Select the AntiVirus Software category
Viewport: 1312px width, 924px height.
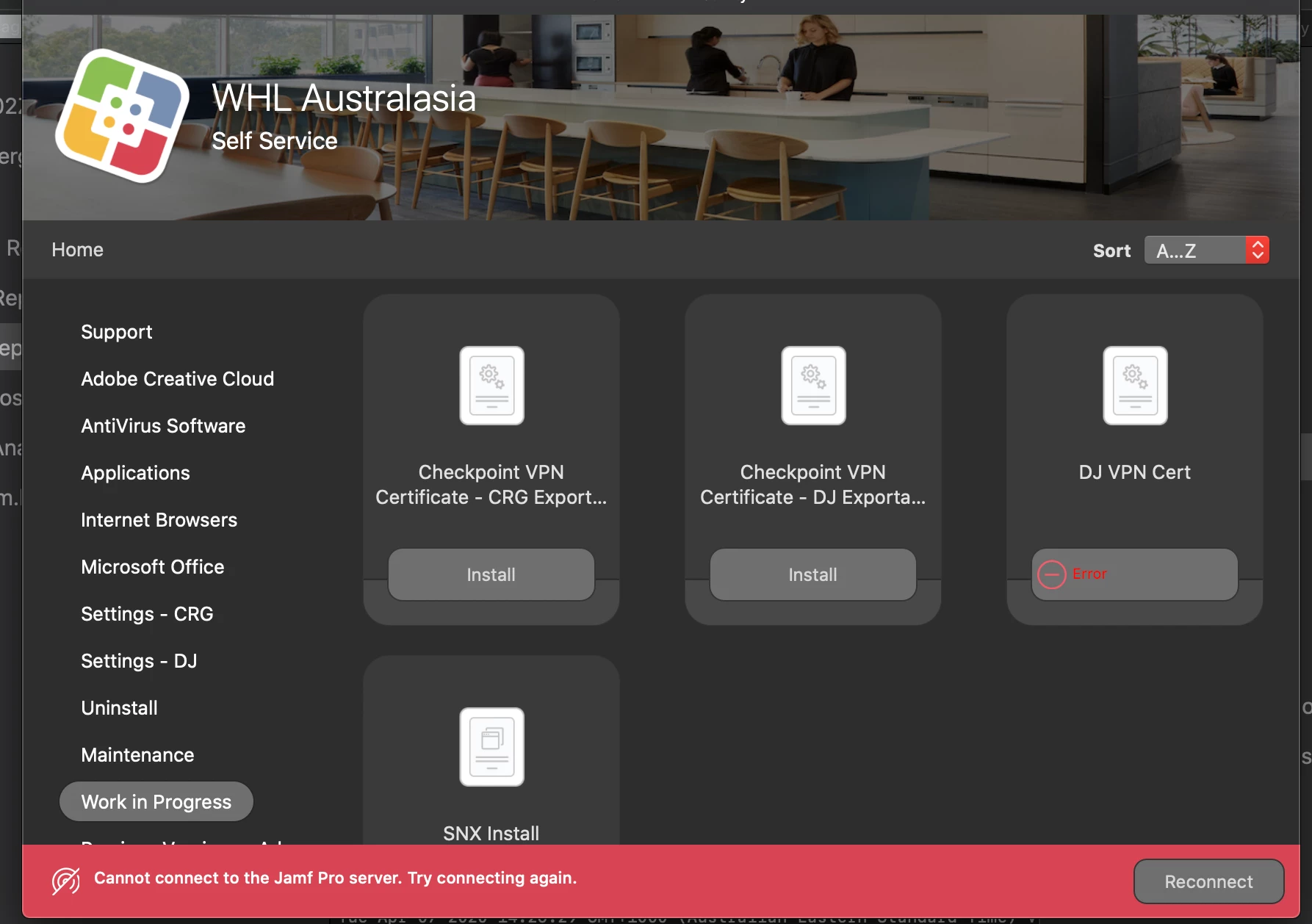[x=163, y=426]
